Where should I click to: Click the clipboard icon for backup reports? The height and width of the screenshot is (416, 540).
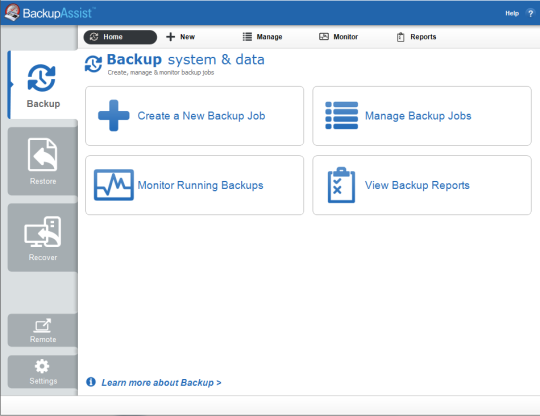(341, 185)
